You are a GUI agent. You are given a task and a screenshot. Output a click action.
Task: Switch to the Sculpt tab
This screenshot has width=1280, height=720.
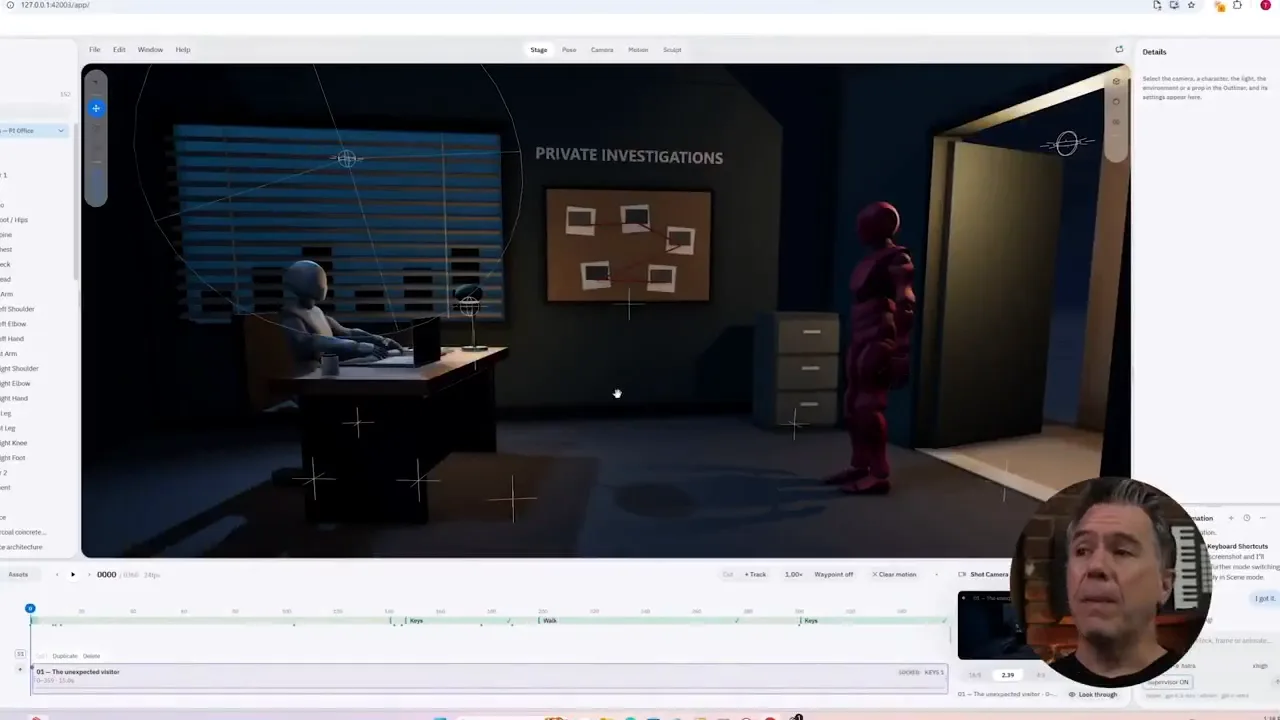672,49
